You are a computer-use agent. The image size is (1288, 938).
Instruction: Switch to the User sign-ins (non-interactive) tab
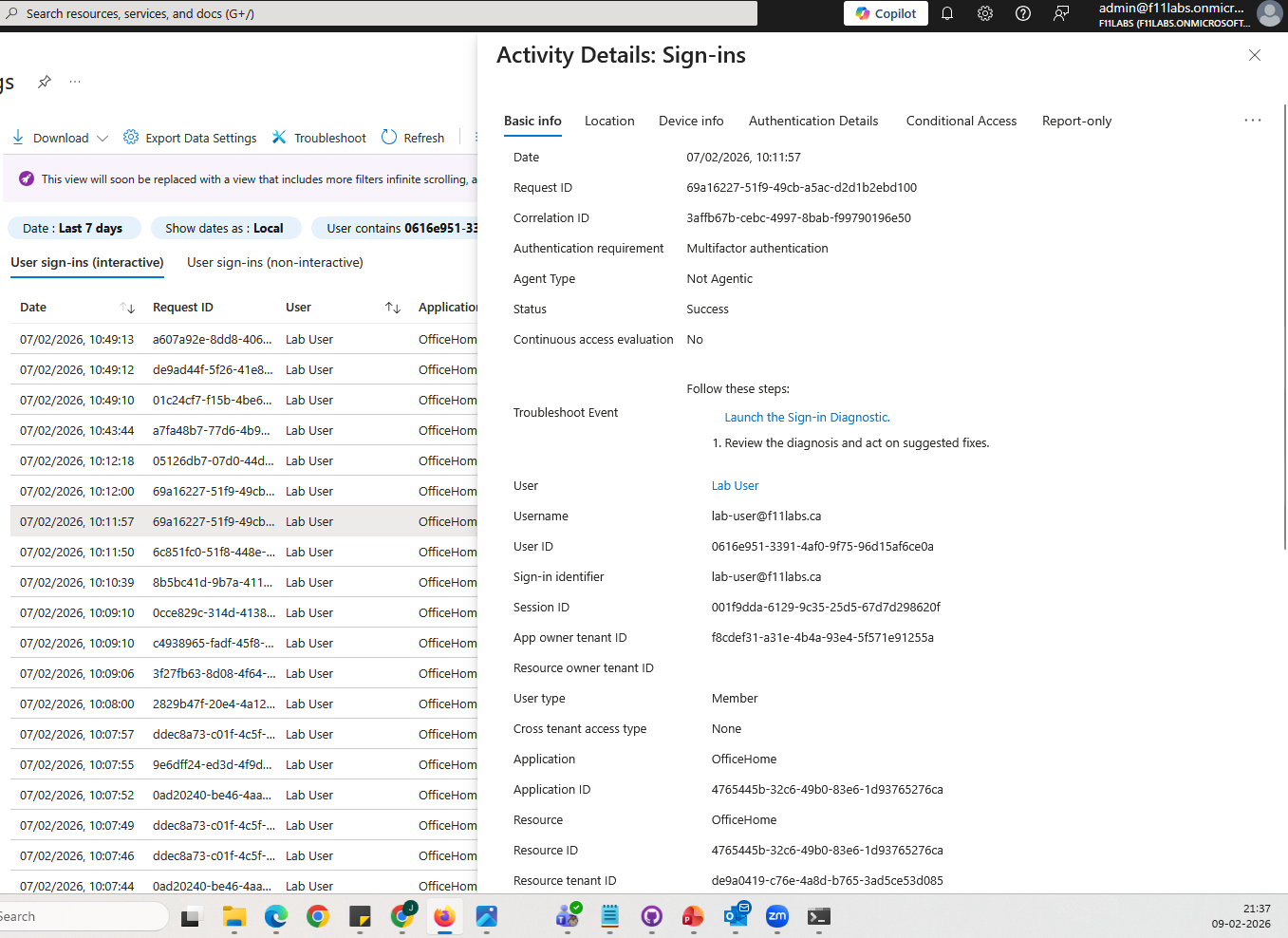(274, 262)
